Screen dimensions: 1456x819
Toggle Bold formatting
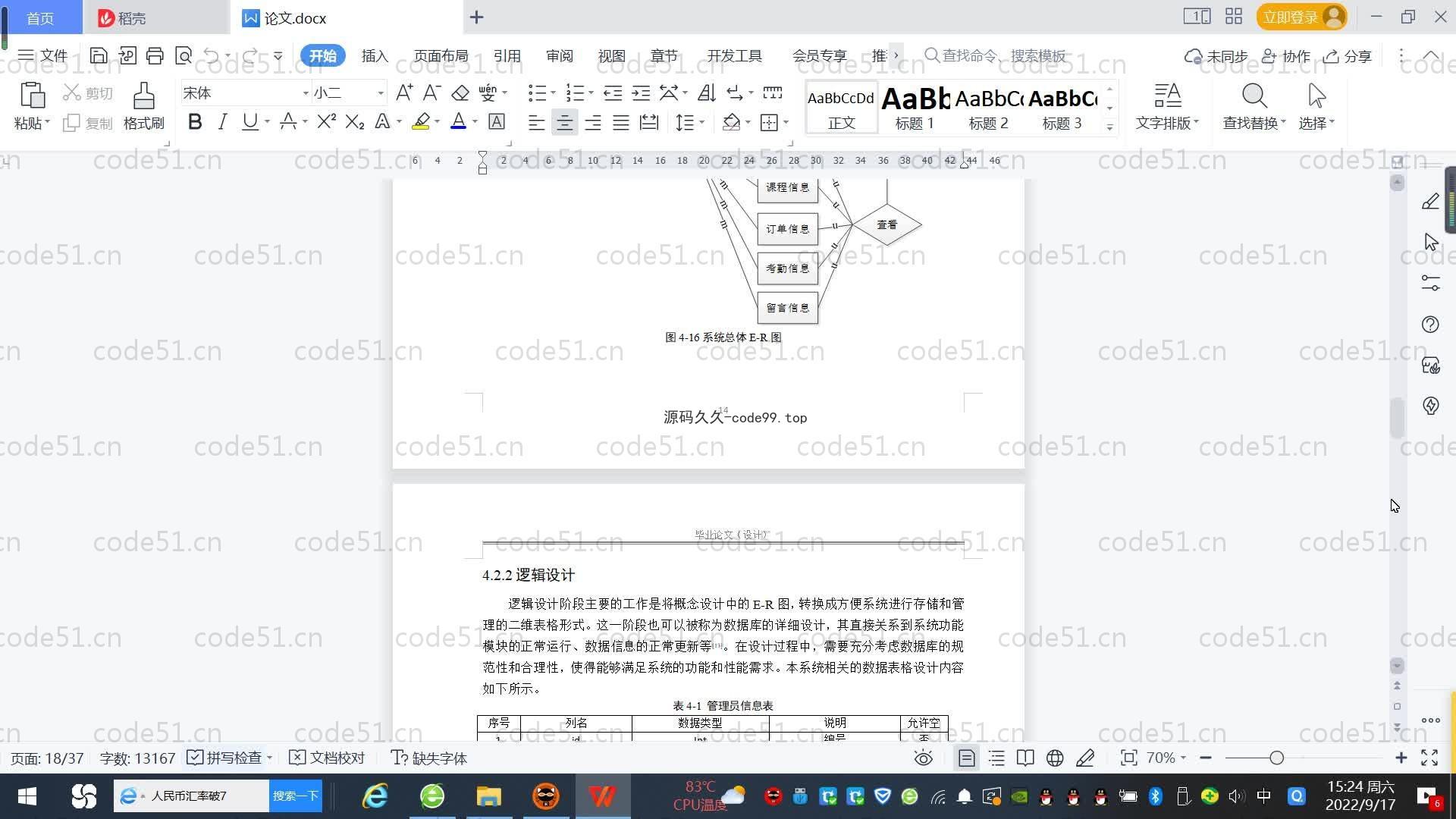[x=195, y=122]
